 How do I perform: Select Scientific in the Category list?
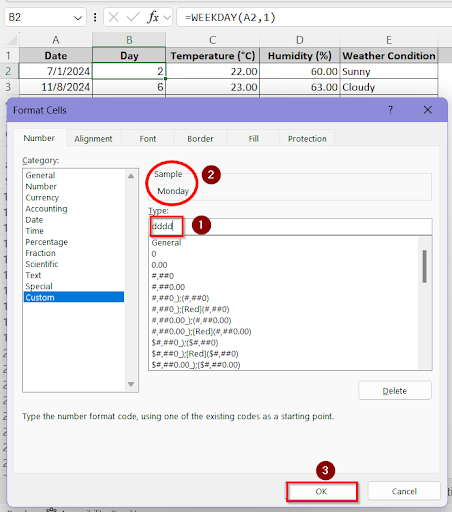pos(42,264)
